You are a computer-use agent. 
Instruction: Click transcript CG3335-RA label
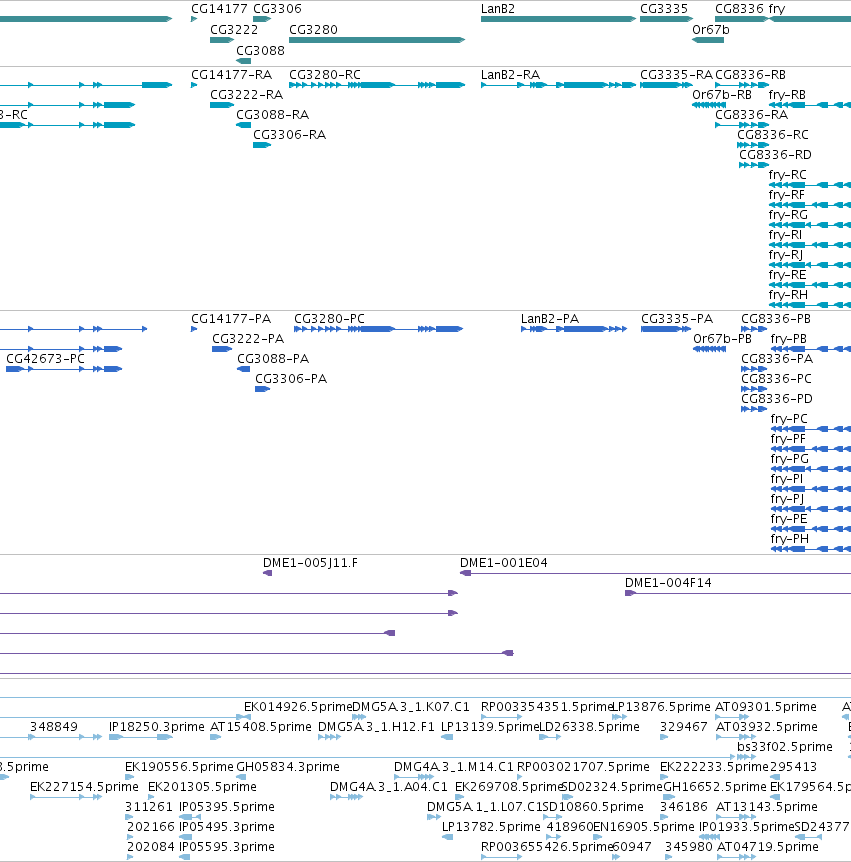tap(676, 75)
